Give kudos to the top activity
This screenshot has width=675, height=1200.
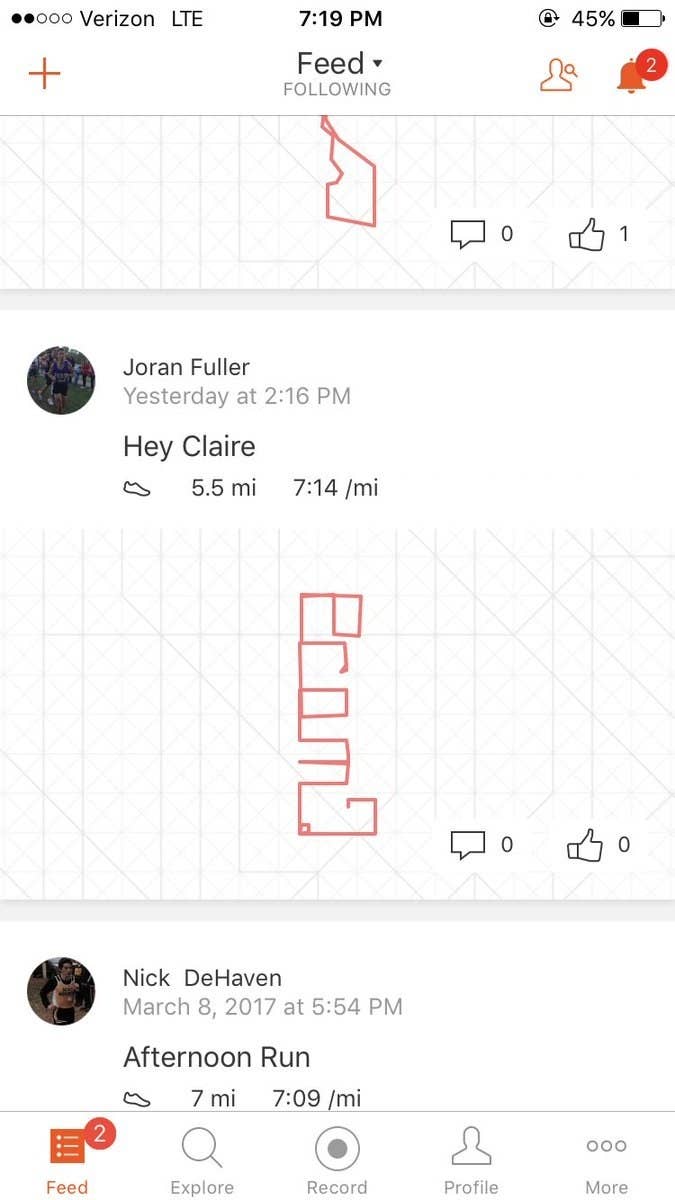(x=599, y=234)
